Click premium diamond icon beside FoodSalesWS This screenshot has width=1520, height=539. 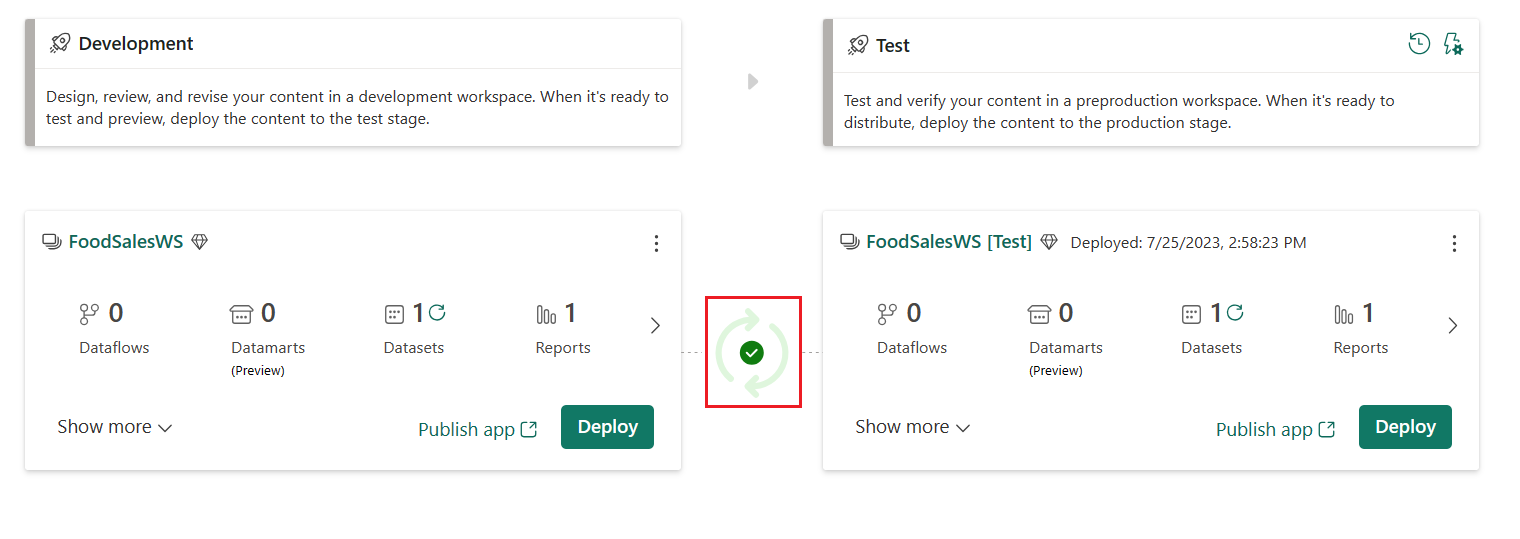click(199, 241)
